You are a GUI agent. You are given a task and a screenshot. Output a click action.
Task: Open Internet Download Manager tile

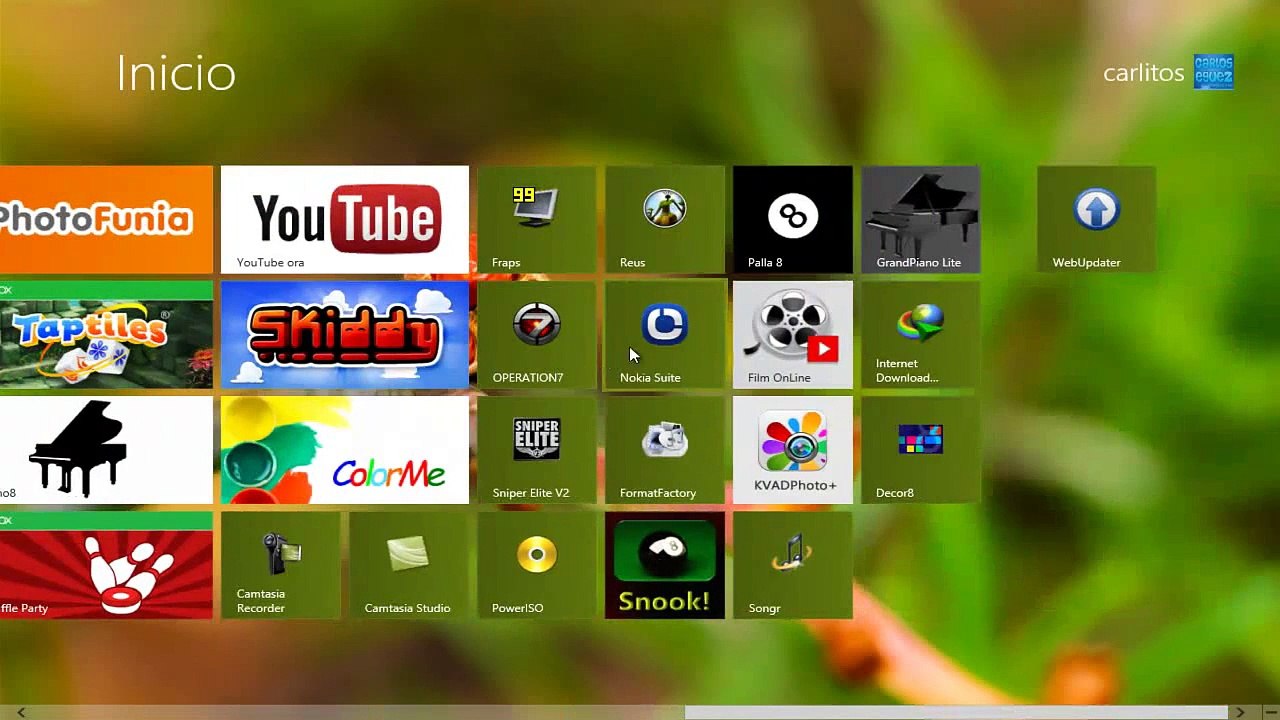tap(920, 335)
